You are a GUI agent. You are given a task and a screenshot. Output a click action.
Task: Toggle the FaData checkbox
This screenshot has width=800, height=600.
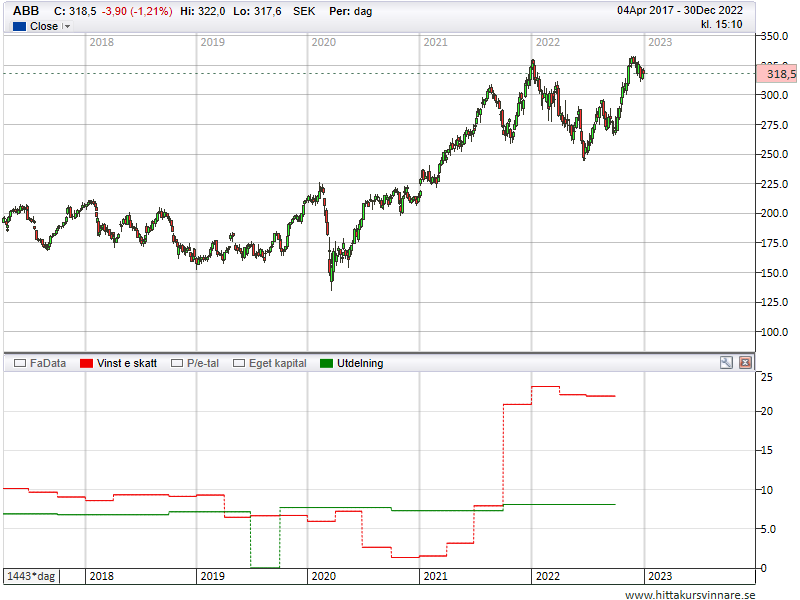coord(20,363)
